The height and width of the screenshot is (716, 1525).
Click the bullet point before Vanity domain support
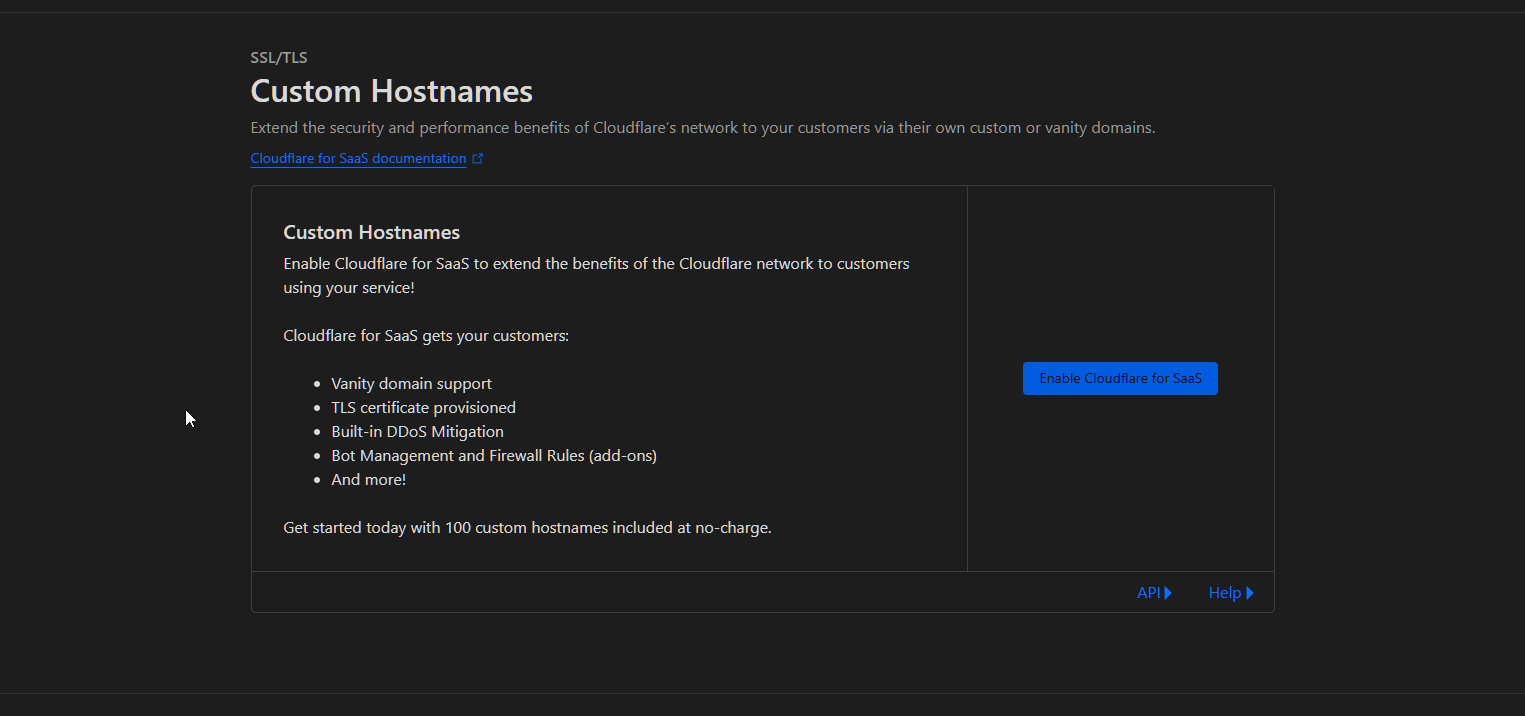tap(318, 384)
